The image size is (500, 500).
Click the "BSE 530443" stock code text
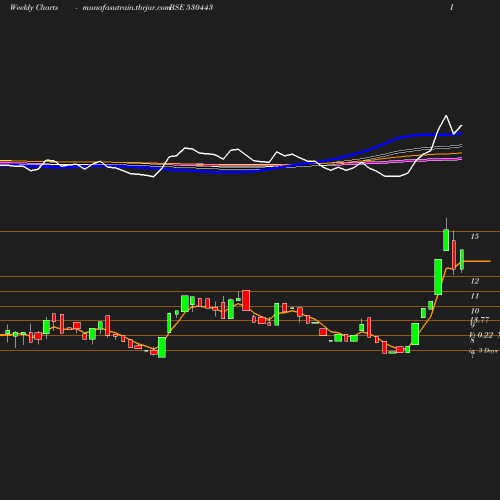pyautogui.click(x=191, y=7)
